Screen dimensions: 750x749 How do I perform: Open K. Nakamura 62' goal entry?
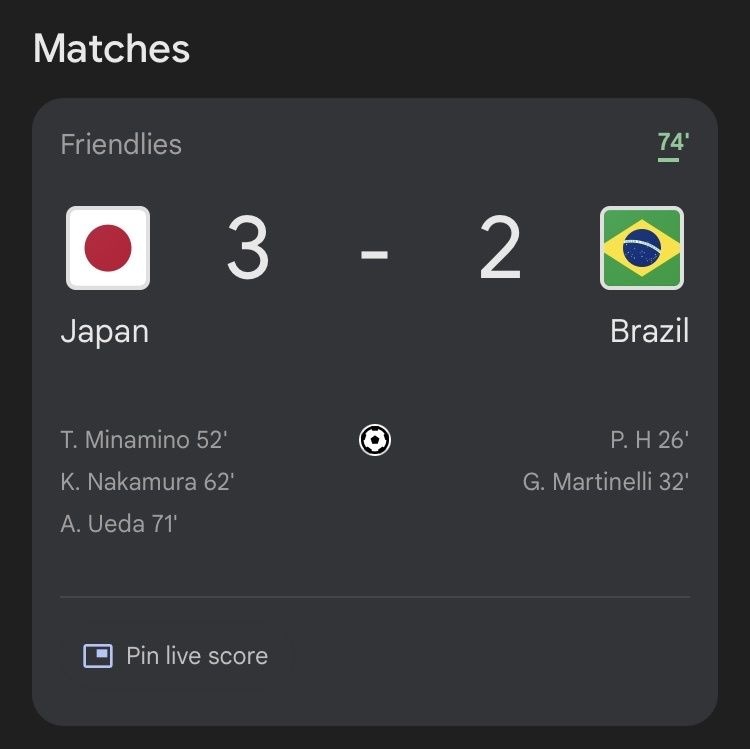[147, 482]
